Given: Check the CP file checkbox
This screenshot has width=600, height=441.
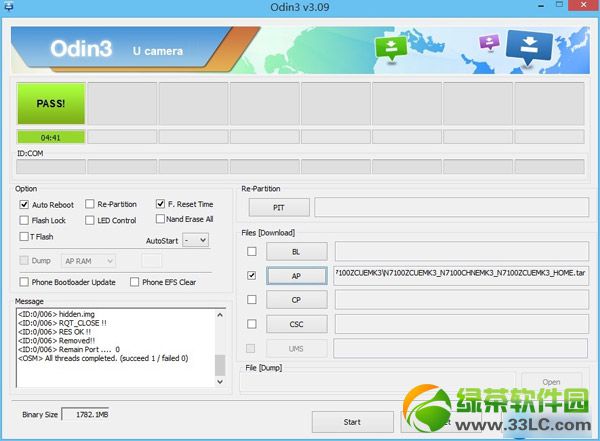Looking at the screenshot, I should click(x=252, y=299).
